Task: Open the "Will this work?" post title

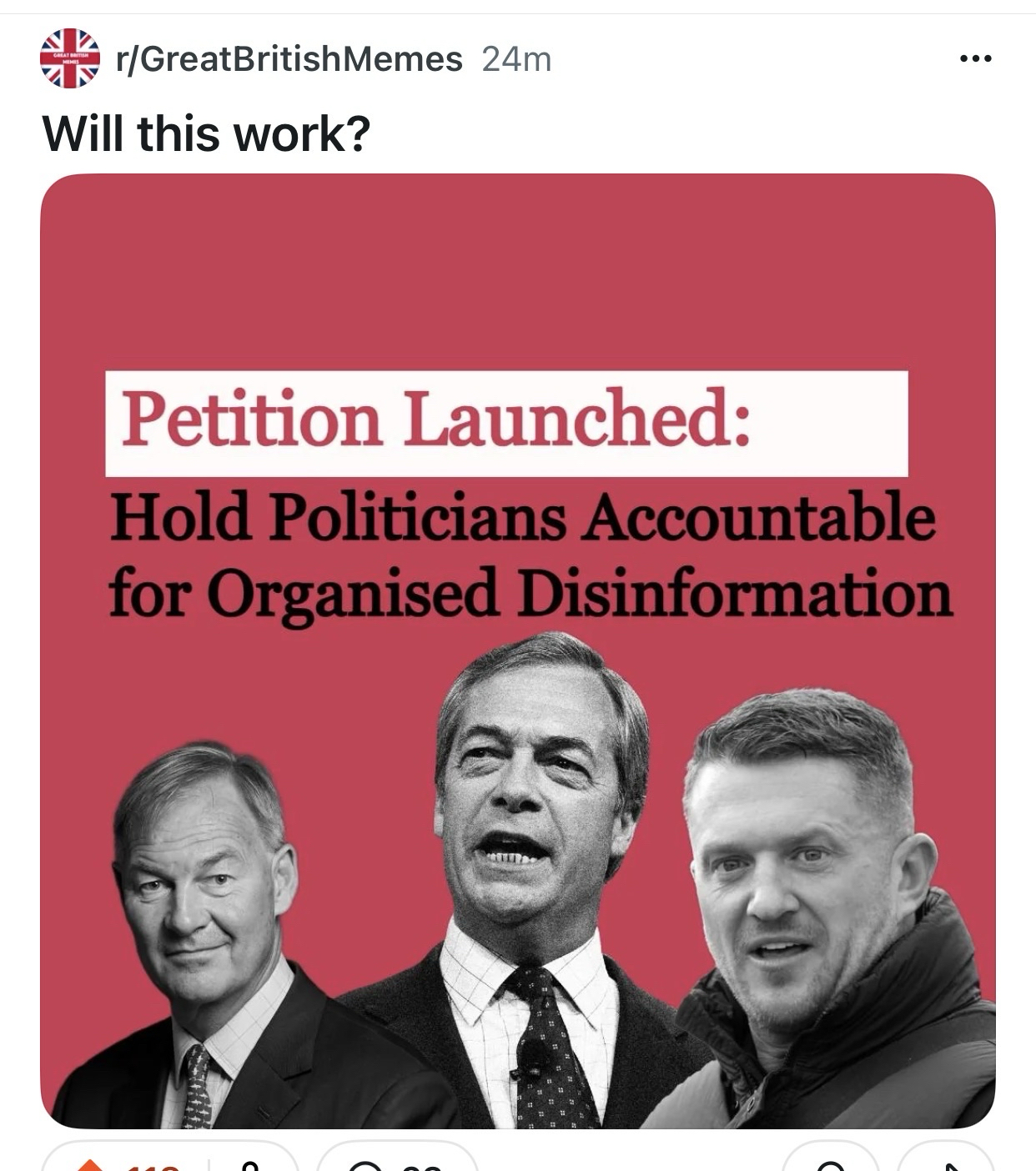Action: 205,133
